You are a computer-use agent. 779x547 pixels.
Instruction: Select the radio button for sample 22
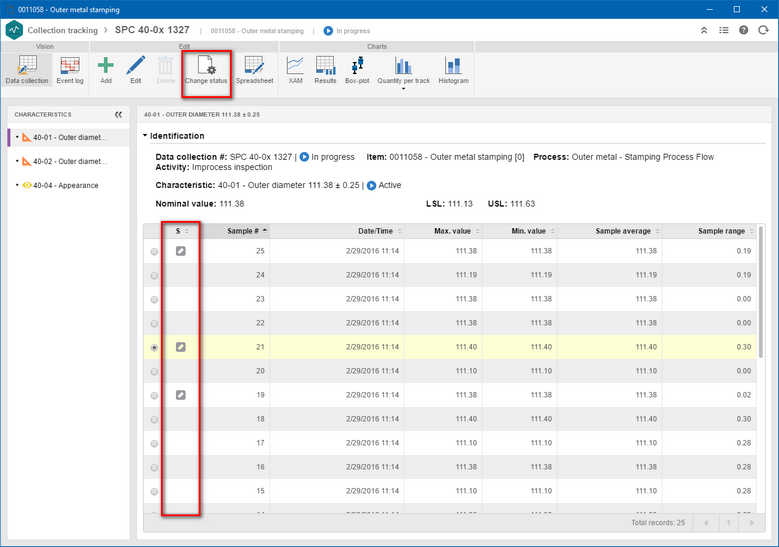click(155, 323)
